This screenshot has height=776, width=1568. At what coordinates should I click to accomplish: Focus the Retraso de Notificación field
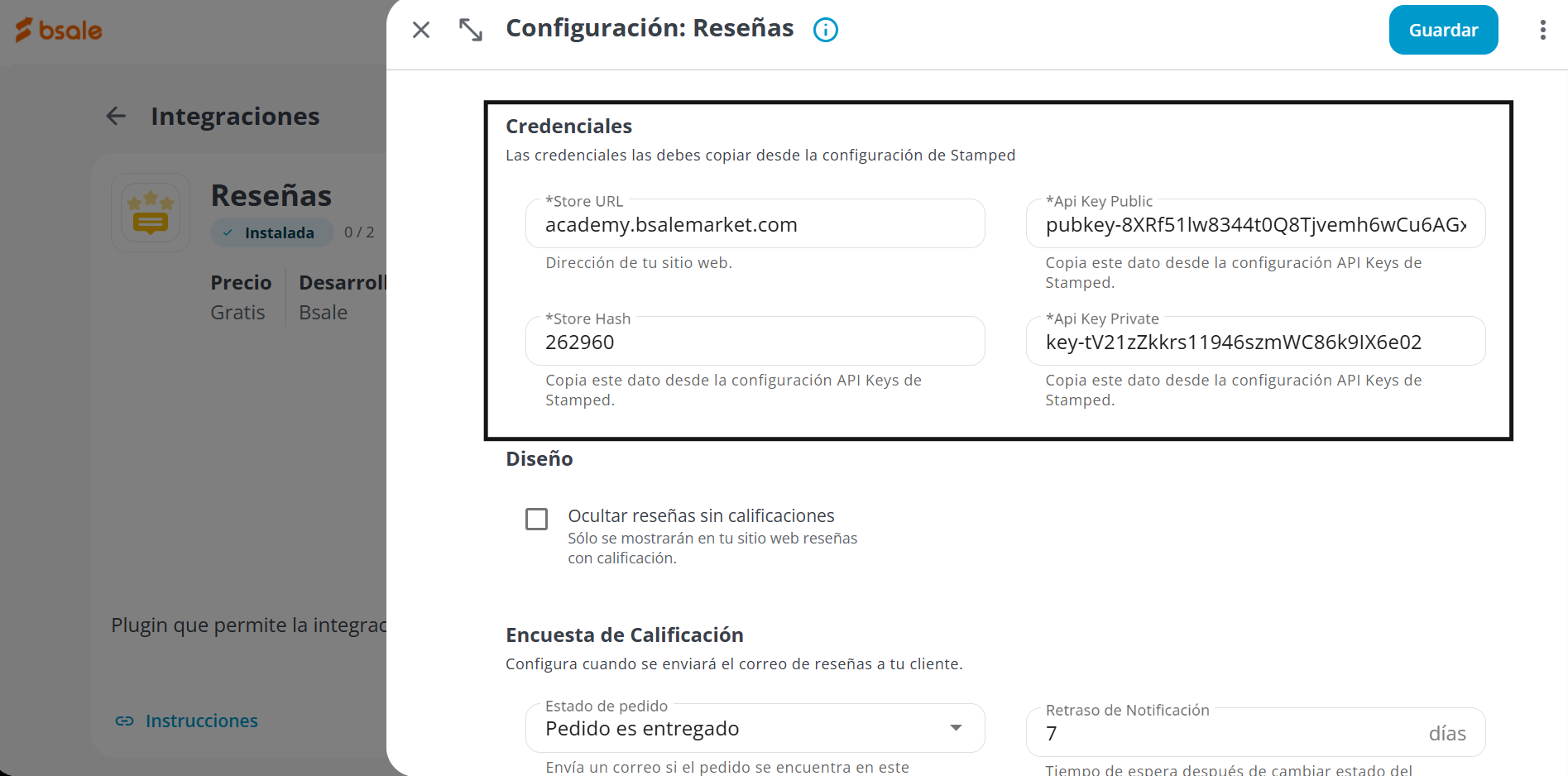1255,733
